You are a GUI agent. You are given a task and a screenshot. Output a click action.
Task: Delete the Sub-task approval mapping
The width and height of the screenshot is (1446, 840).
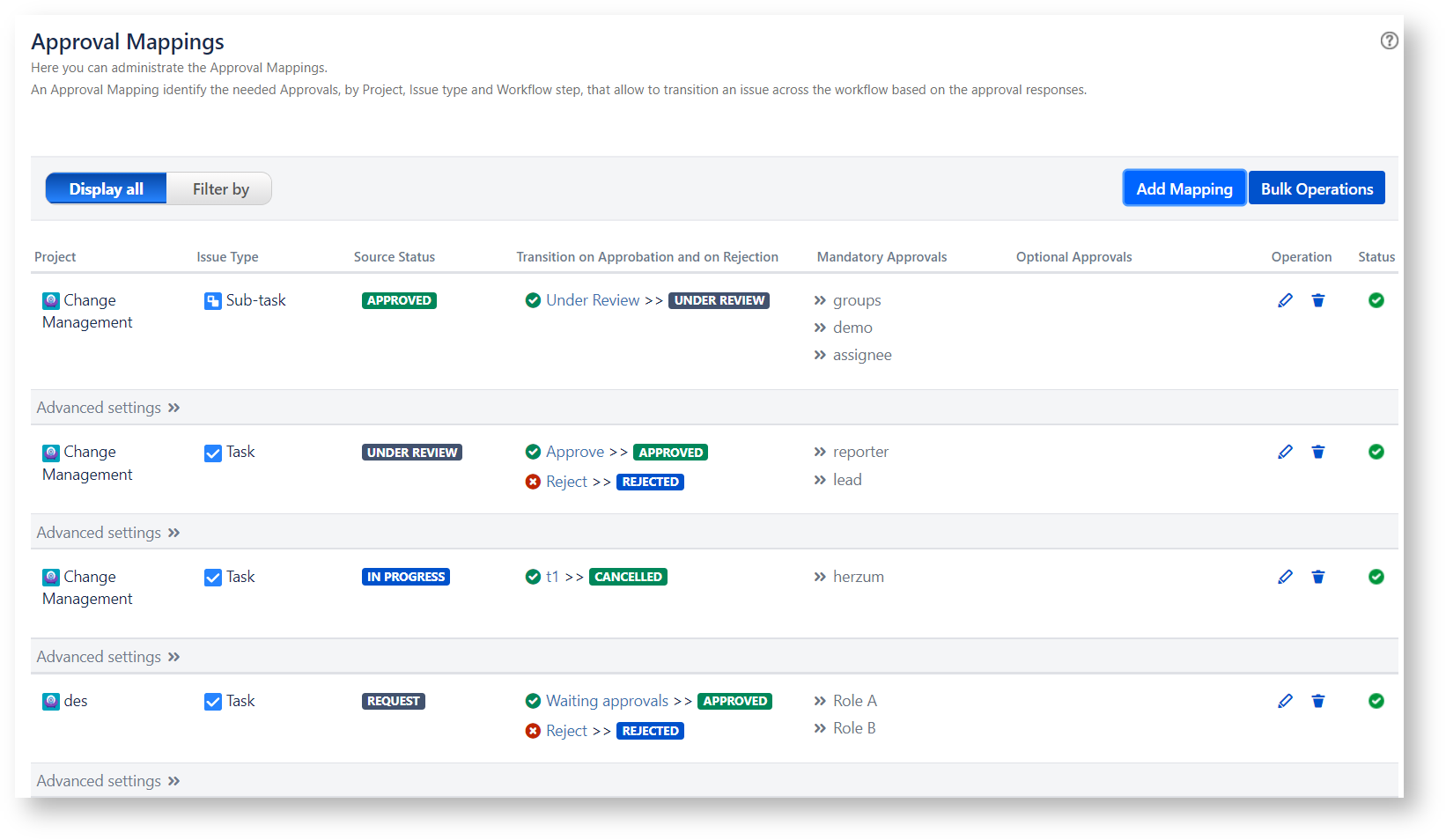1317,300
